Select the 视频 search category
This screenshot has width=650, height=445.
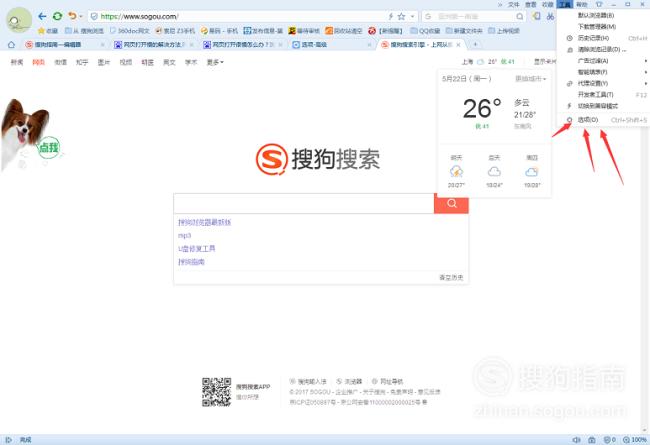coord(126,62)
